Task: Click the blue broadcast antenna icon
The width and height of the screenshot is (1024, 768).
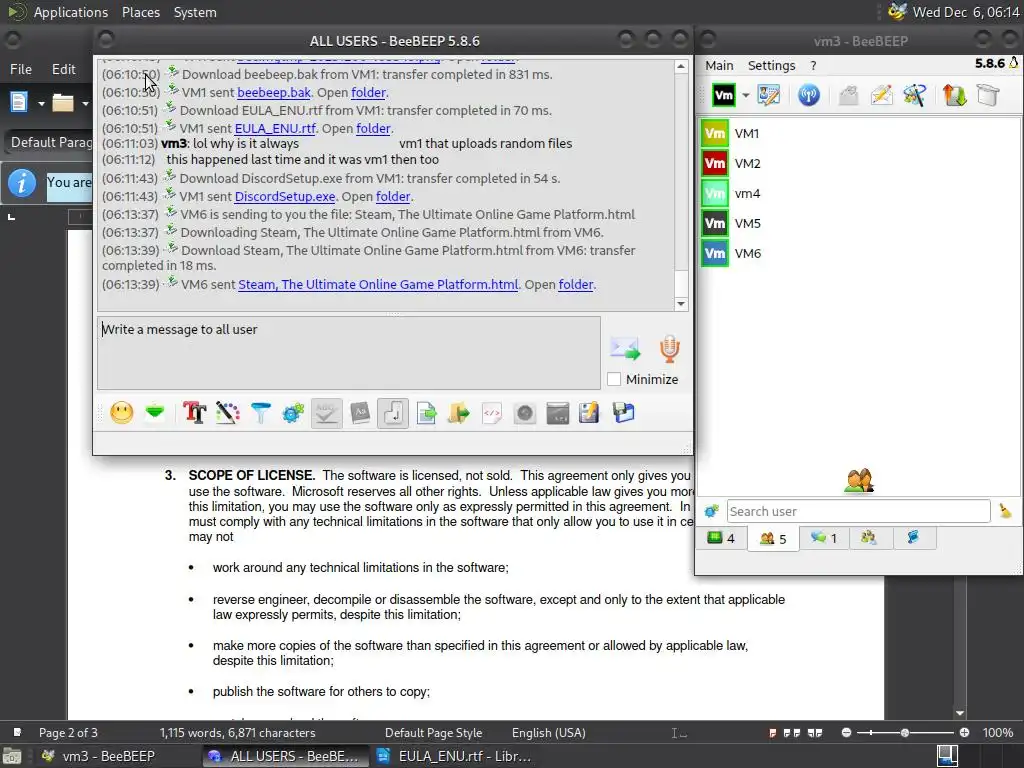Action: click(808, 95)
